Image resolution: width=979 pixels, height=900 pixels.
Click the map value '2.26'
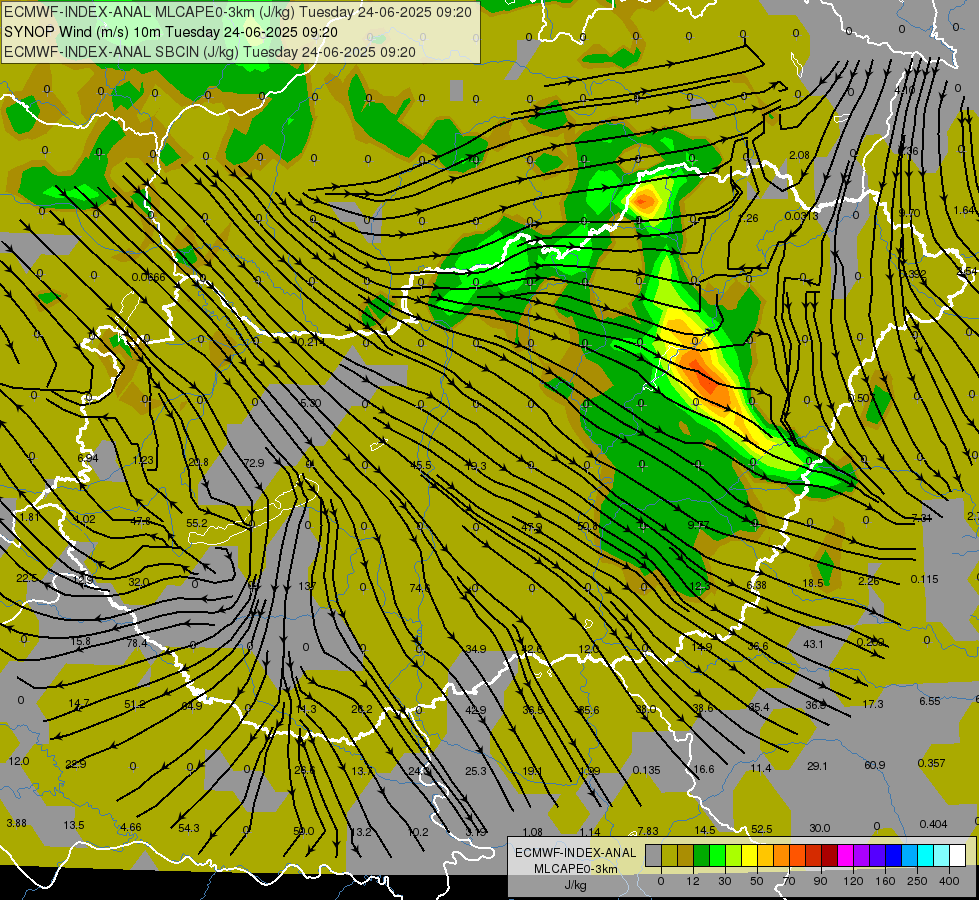868,581
